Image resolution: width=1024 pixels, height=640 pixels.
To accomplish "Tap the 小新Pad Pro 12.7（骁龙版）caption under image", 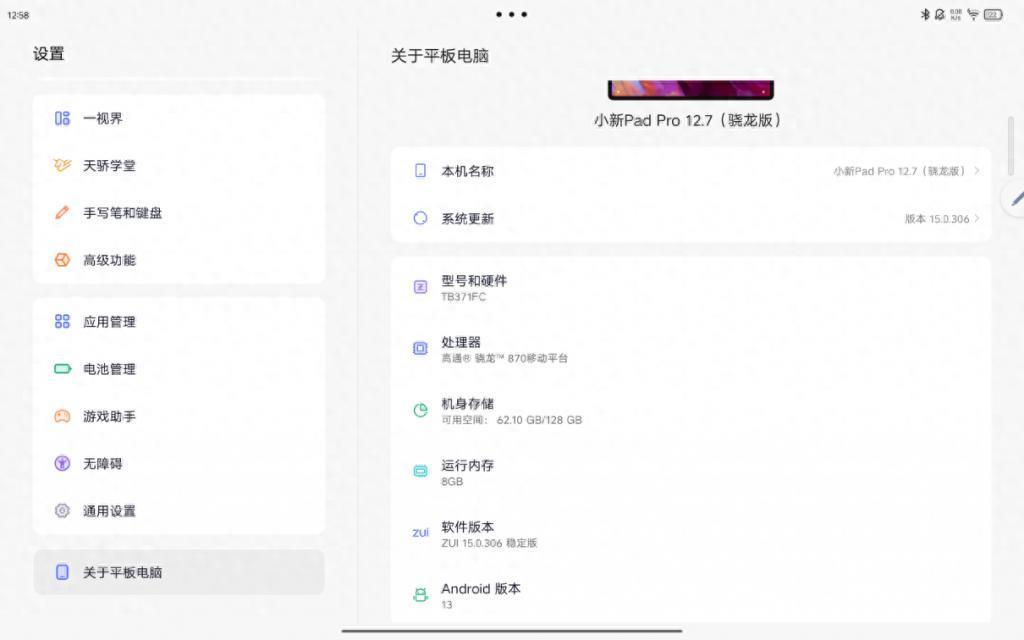I will pos(688,120).
